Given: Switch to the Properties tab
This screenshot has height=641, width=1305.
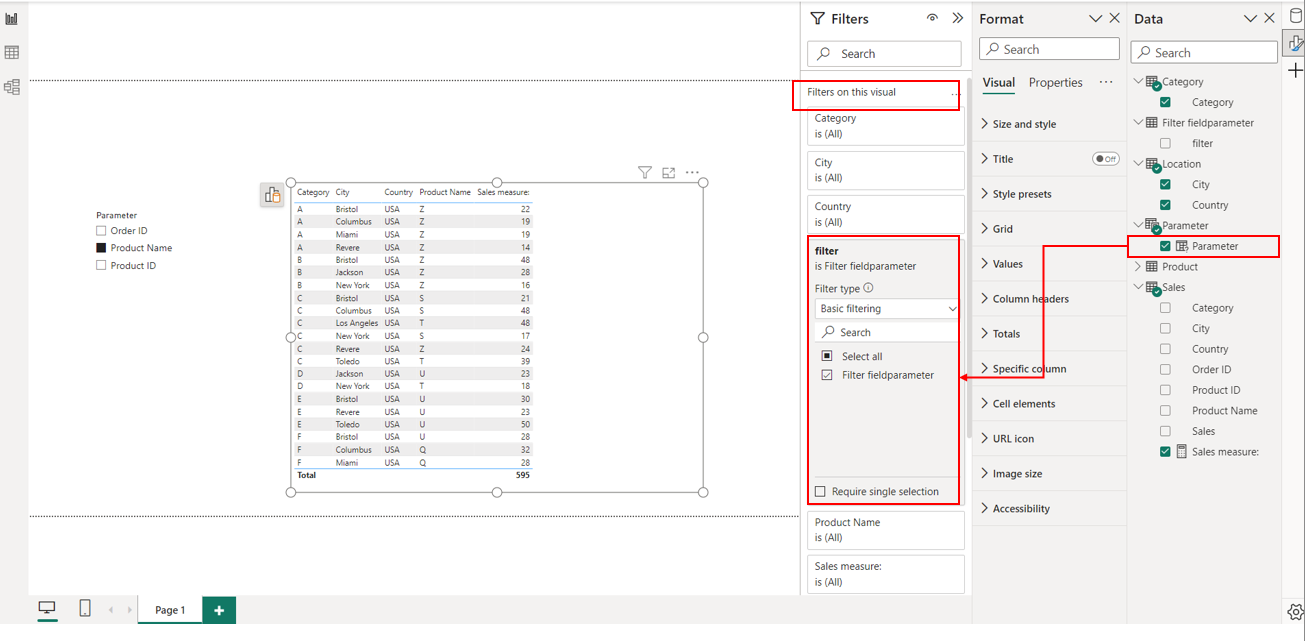Looking at the screenshot, I should click(1056, 83).
